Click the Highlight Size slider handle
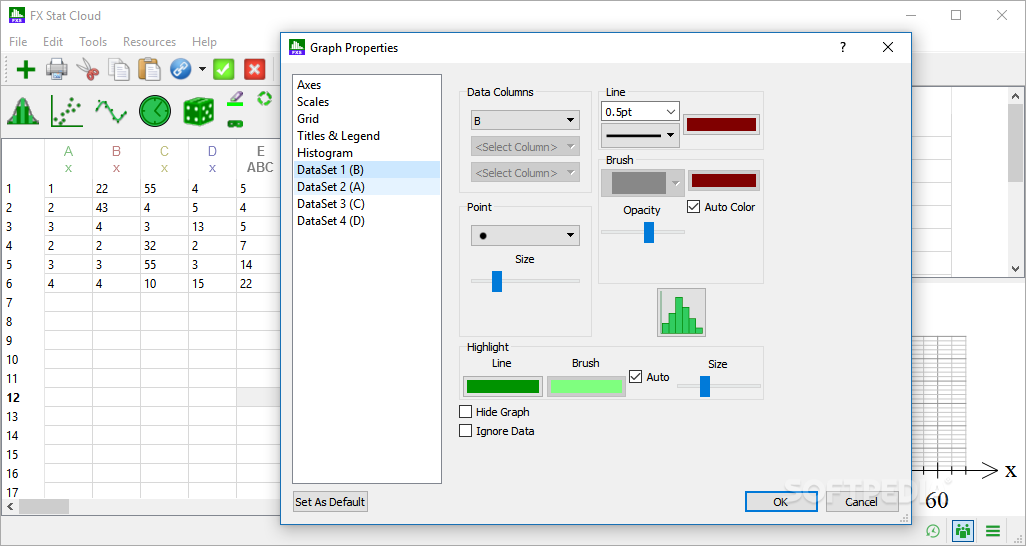Image resolution: width=1026 pixels, height=546 pixels. click(x=705, y=386)
